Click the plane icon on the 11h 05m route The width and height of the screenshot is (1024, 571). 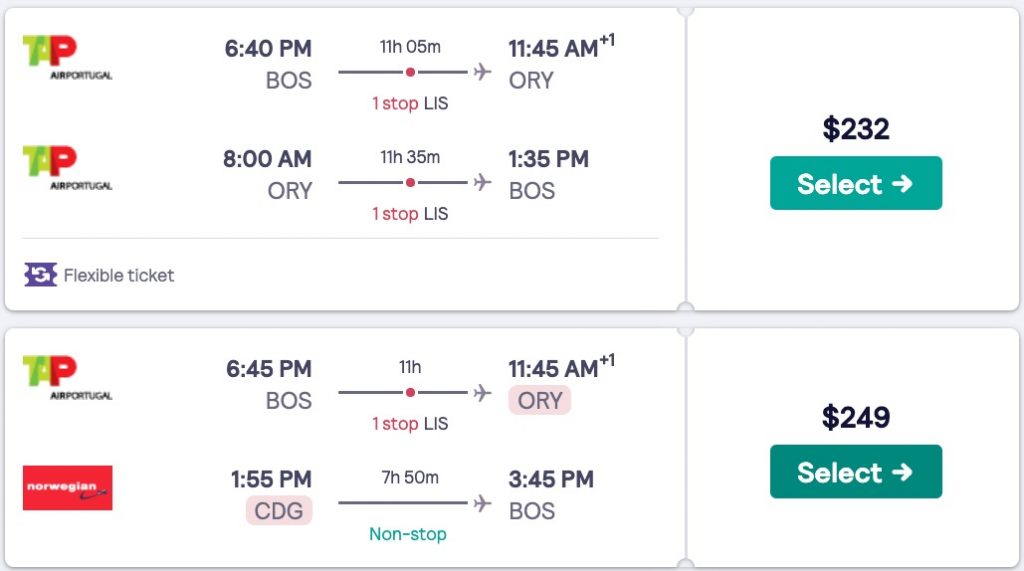point(483,72)
